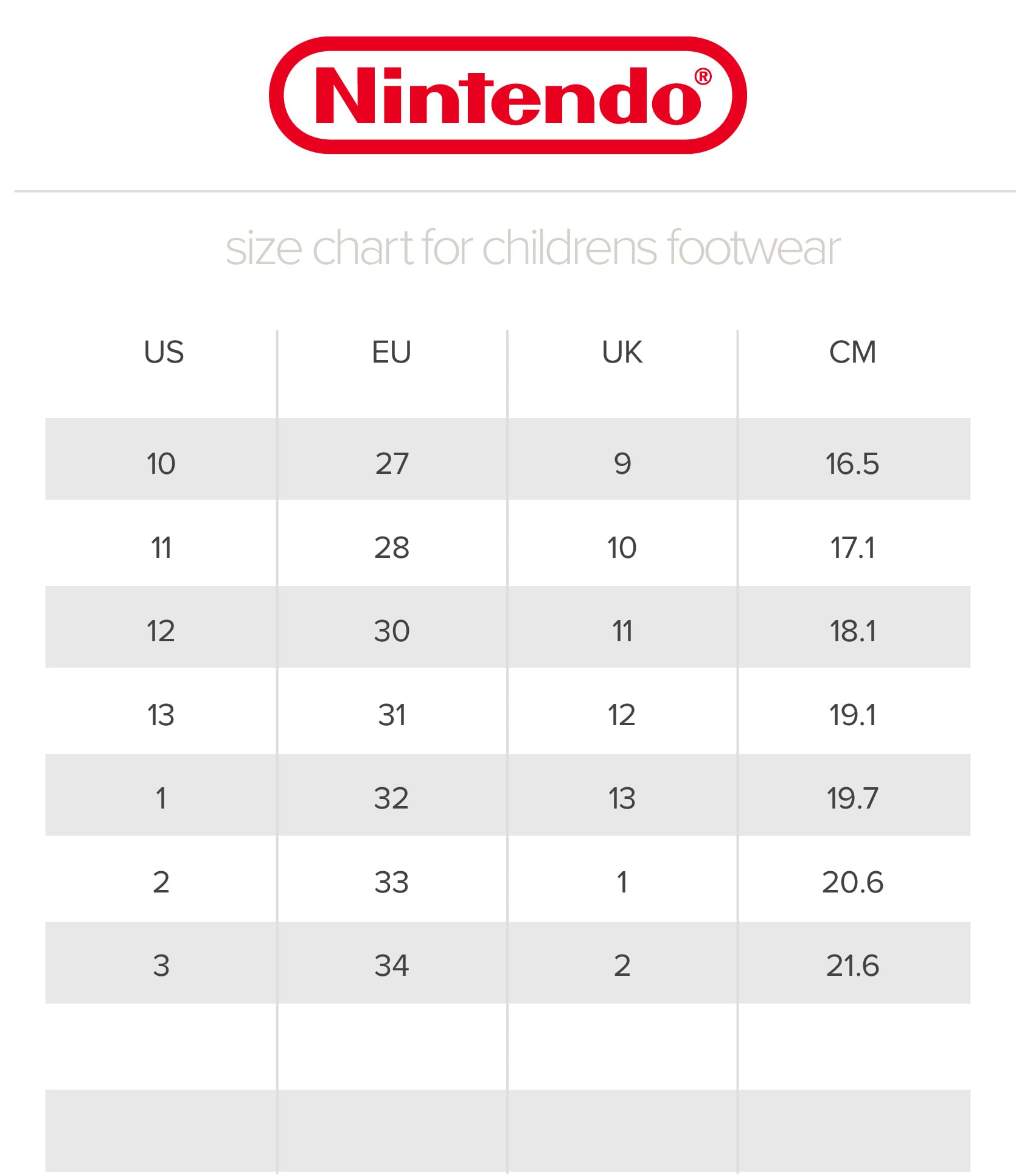Image resolution: width=1016 pixels, height=1176 pixels.
Task: Select EU size 33 cell
Action: click(391, 882)
